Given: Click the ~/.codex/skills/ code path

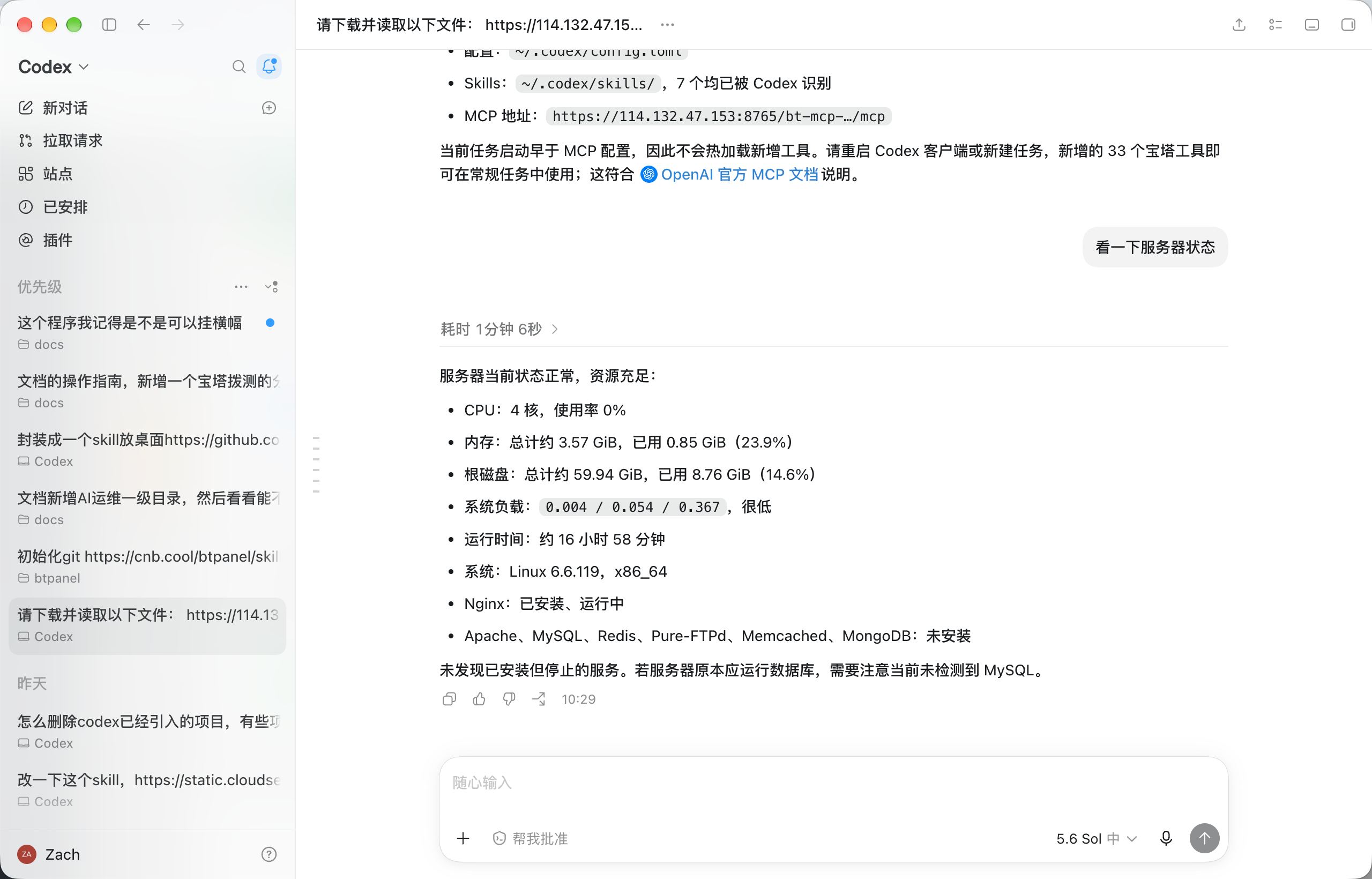Looking at the screenshot, I should (588, 83).
